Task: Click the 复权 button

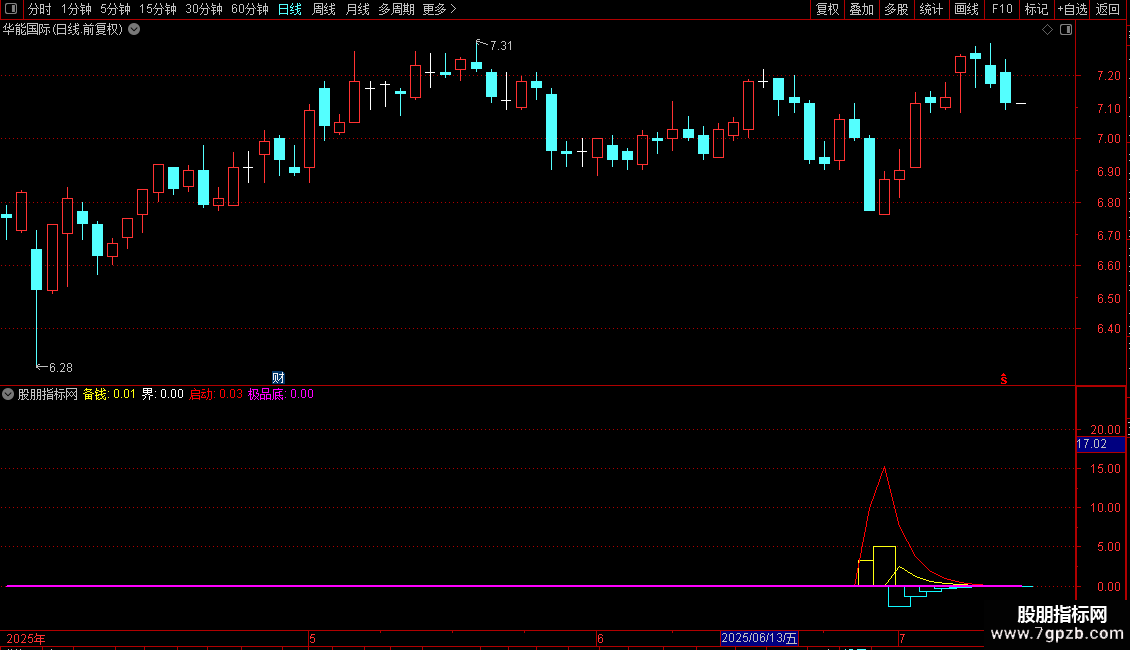Action: [827, 9]
